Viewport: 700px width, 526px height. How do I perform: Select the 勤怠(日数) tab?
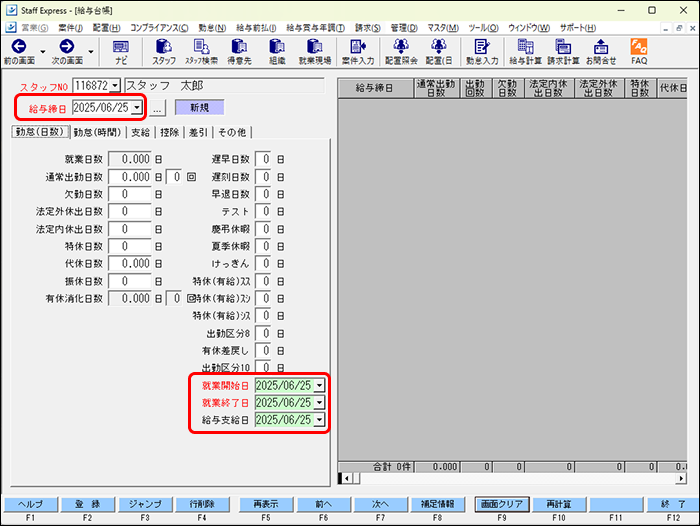[x=40, y=132]
